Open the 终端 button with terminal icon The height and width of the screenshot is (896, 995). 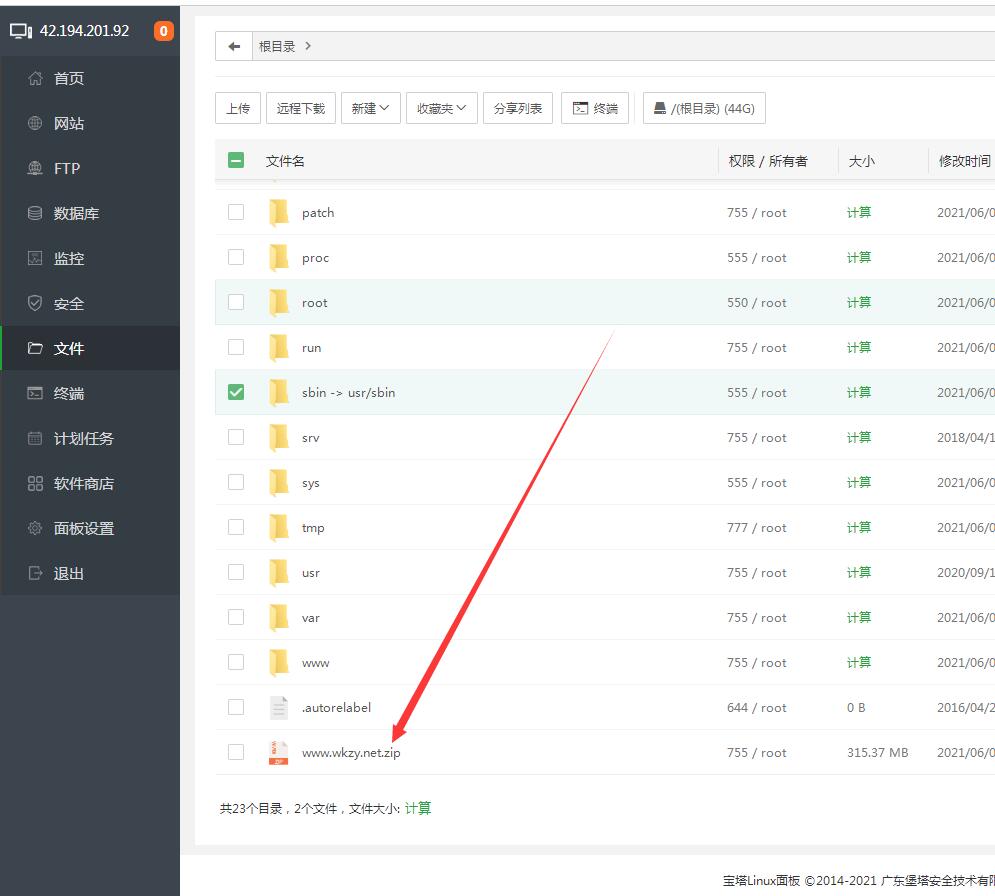coord(594,108)
